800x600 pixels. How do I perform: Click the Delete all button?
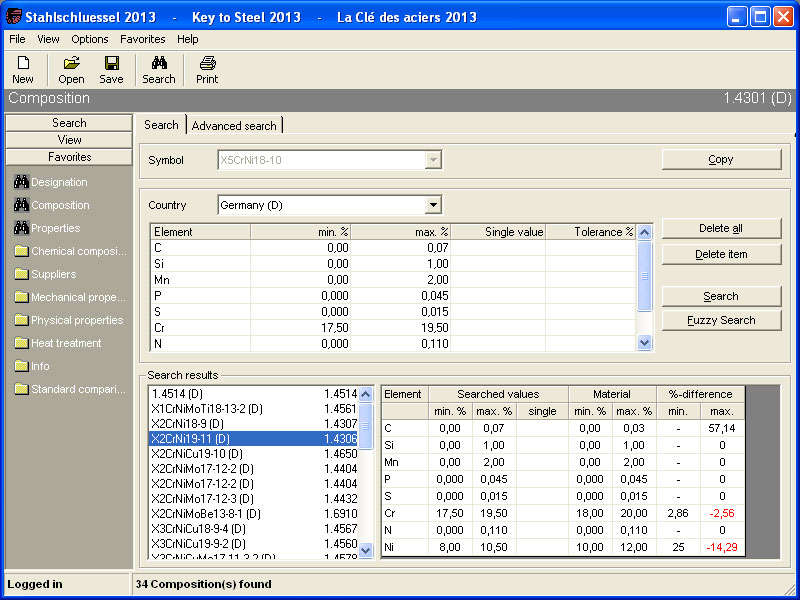point(721,229)
